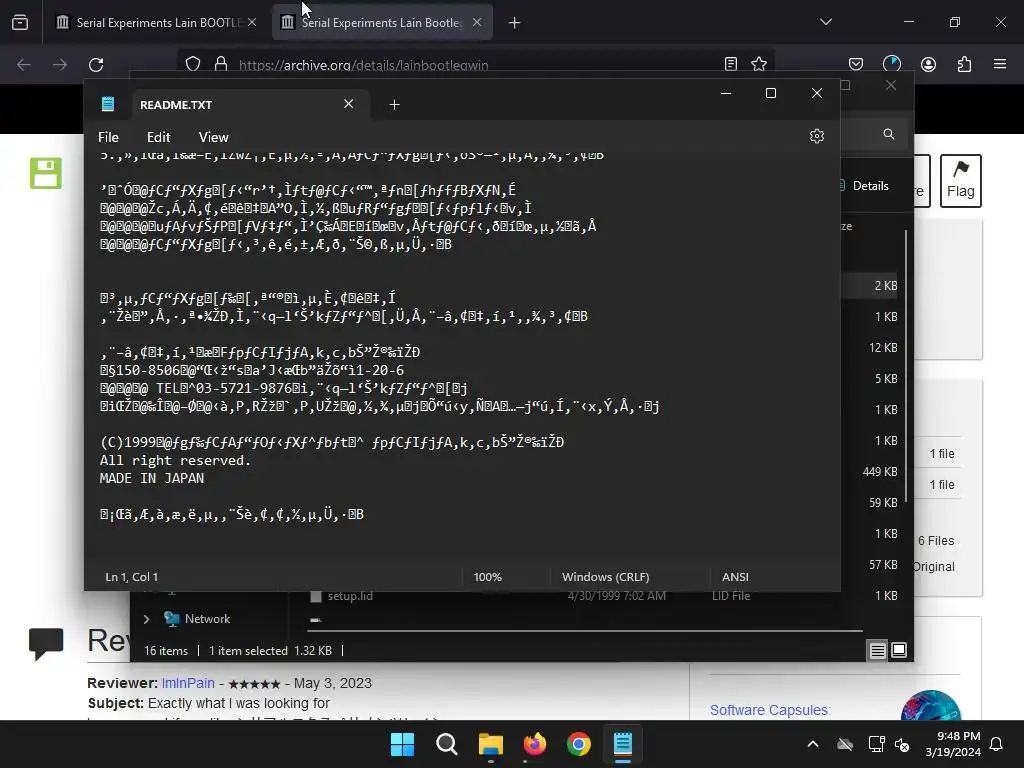Image resolution: width=1024 pixels, height=768 pixels.
Task: Close the README.TXT tab
Action: click(x=348, y=104)
